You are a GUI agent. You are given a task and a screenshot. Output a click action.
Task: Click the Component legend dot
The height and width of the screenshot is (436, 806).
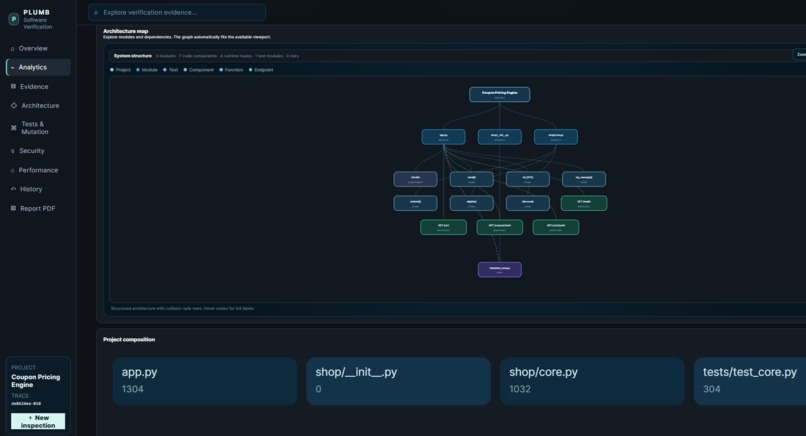click(185, 70)
